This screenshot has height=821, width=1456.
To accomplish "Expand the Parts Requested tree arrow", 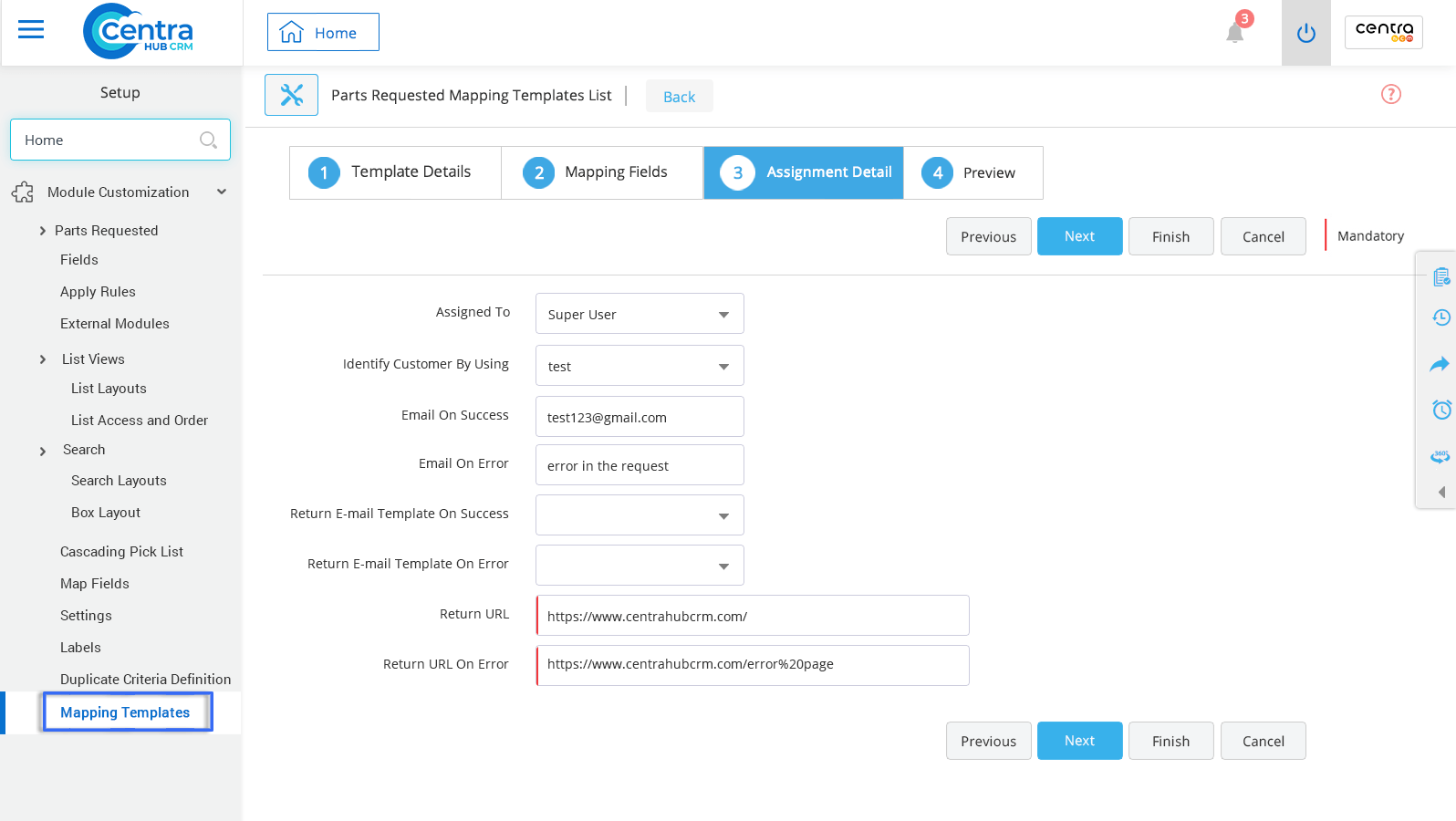I will [42, 231].
